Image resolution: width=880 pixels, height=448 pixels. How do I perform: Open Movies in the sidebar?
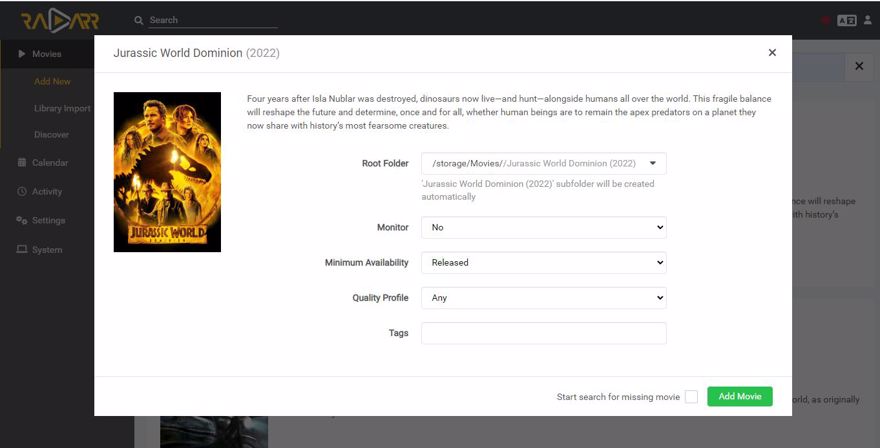click(x=47, y=54)
